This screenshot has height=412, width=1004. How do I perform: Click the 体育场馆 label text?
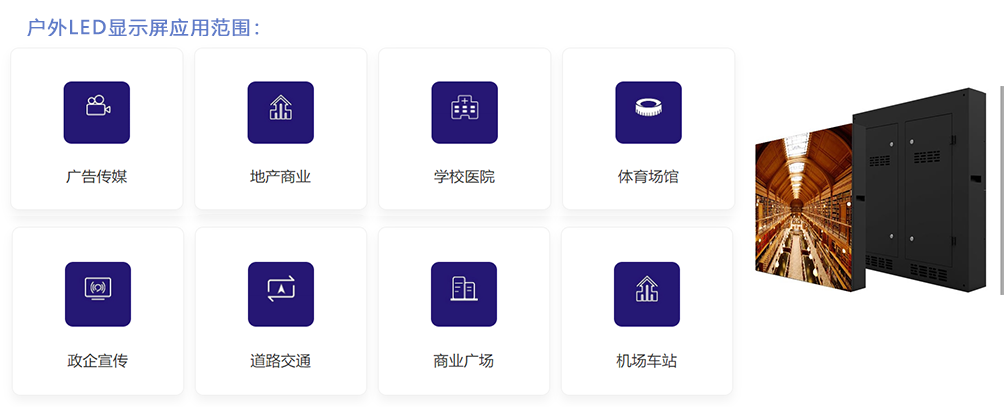click(x=648, y=177)
